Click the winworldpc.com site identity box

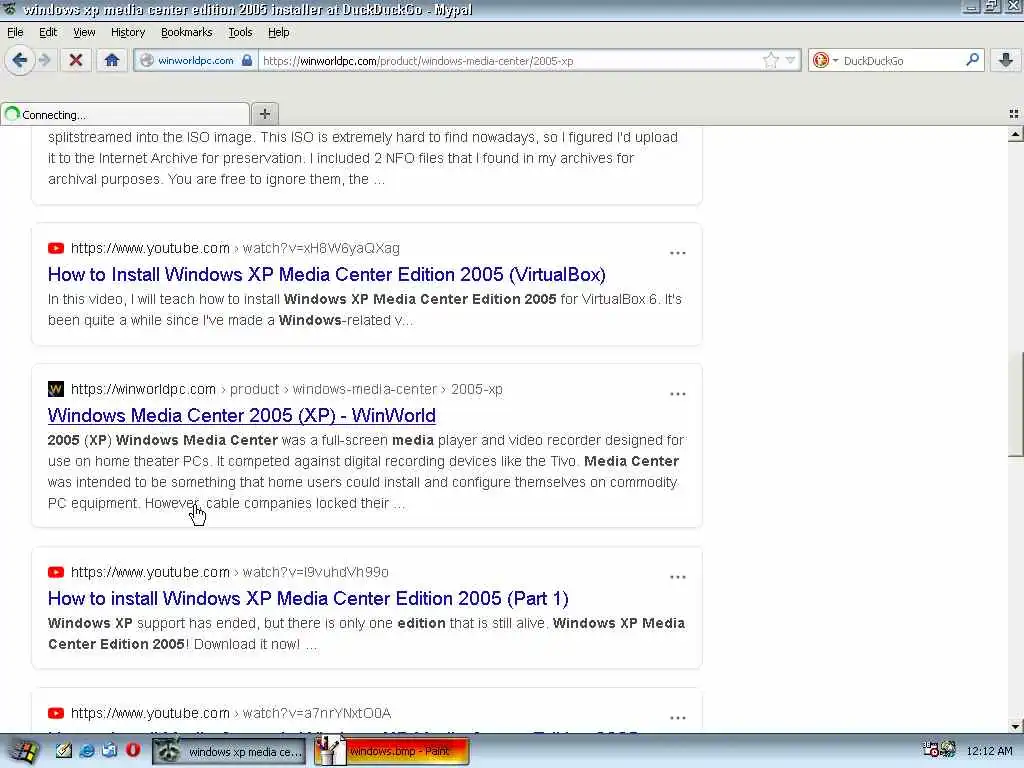pos(195,61)
